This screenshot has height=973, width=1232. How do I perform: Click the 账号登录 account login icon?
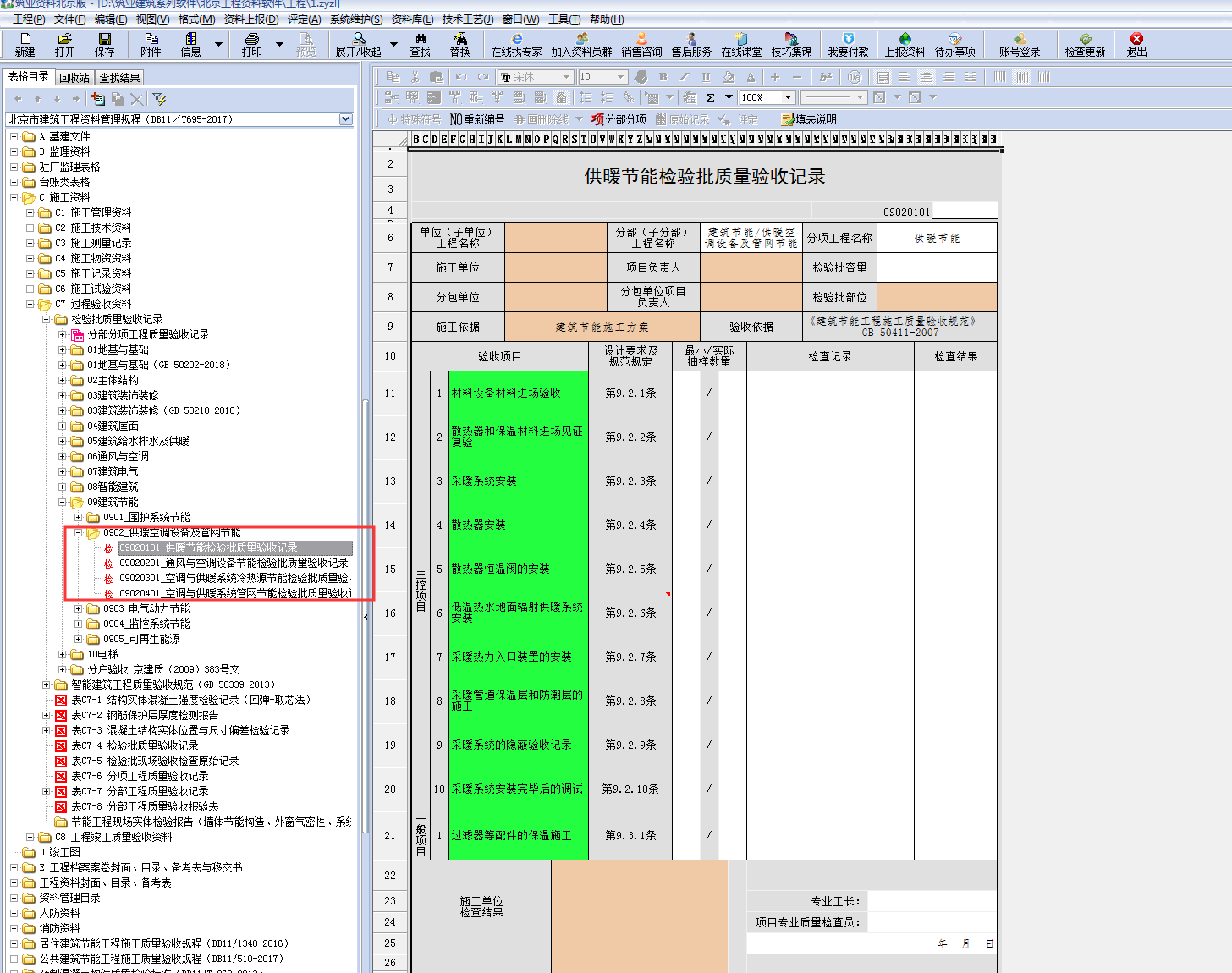[1020, 45]
